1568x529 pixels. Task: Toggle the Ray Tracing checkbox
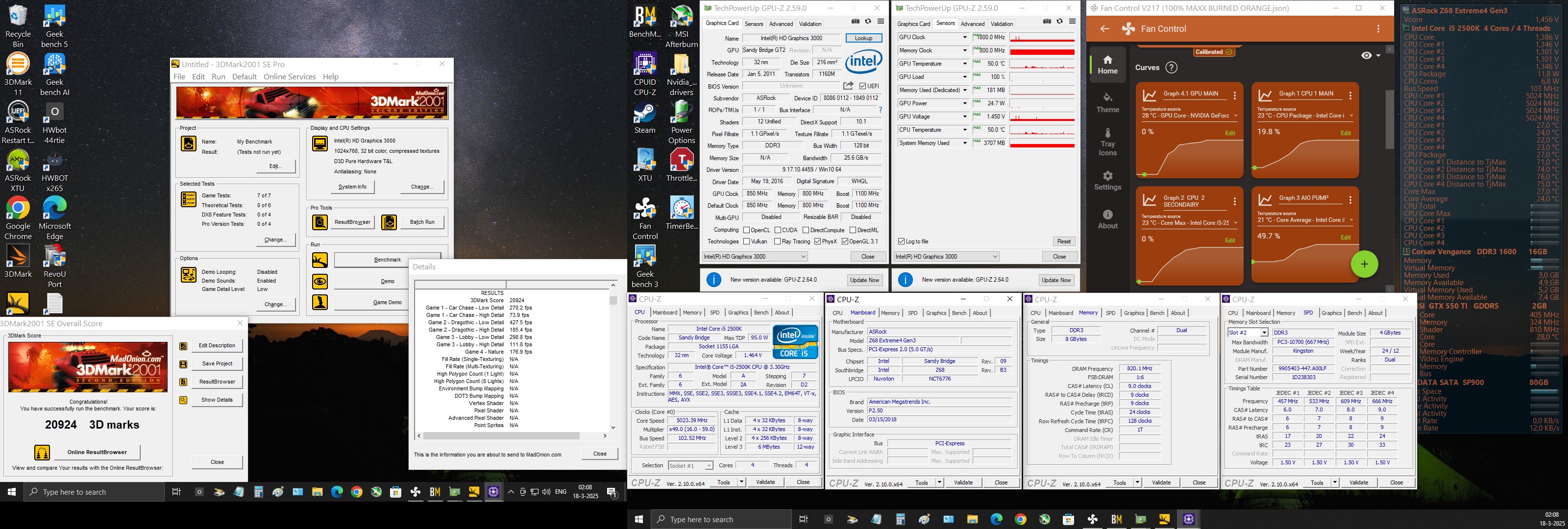(777, 241)
